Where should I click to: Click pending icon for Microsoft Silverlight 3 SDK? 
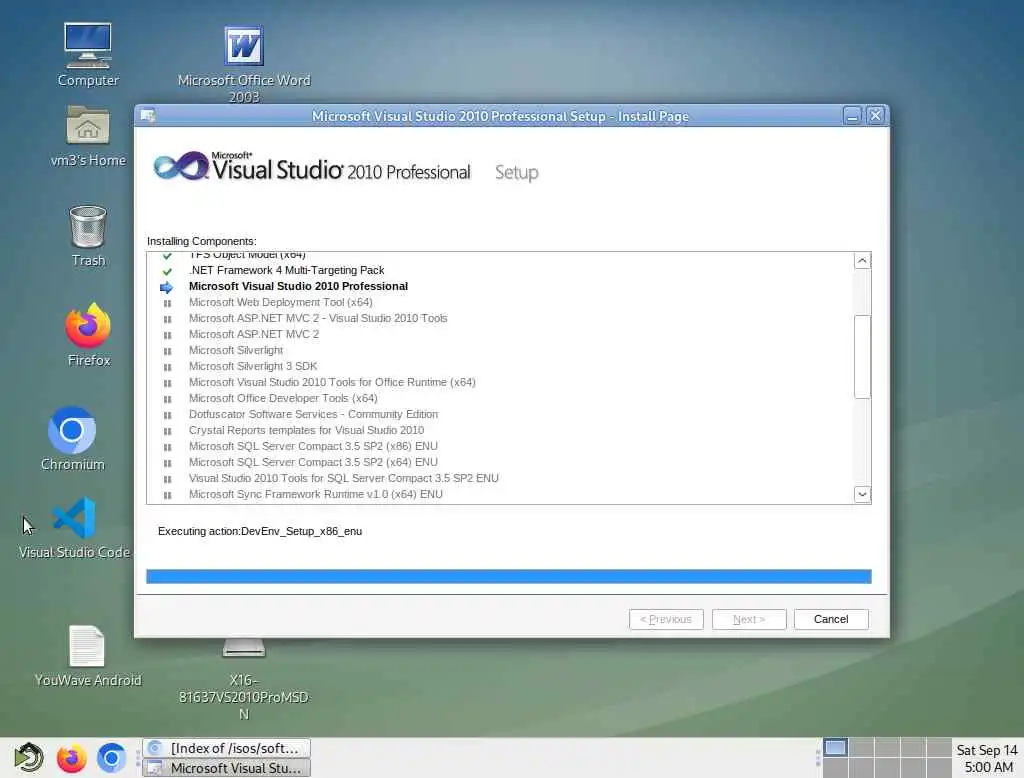tap(167, 367)
